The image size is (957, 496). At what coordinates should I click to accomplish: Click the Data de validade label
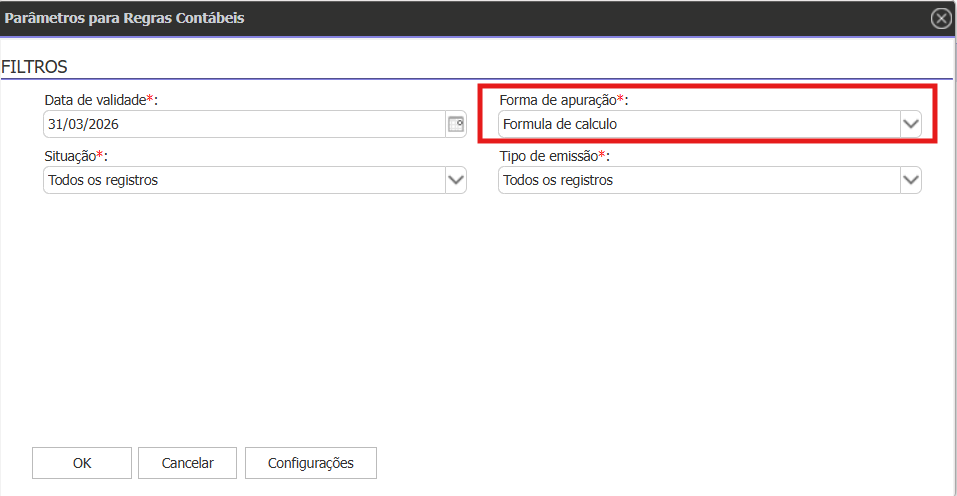[96, 100]
